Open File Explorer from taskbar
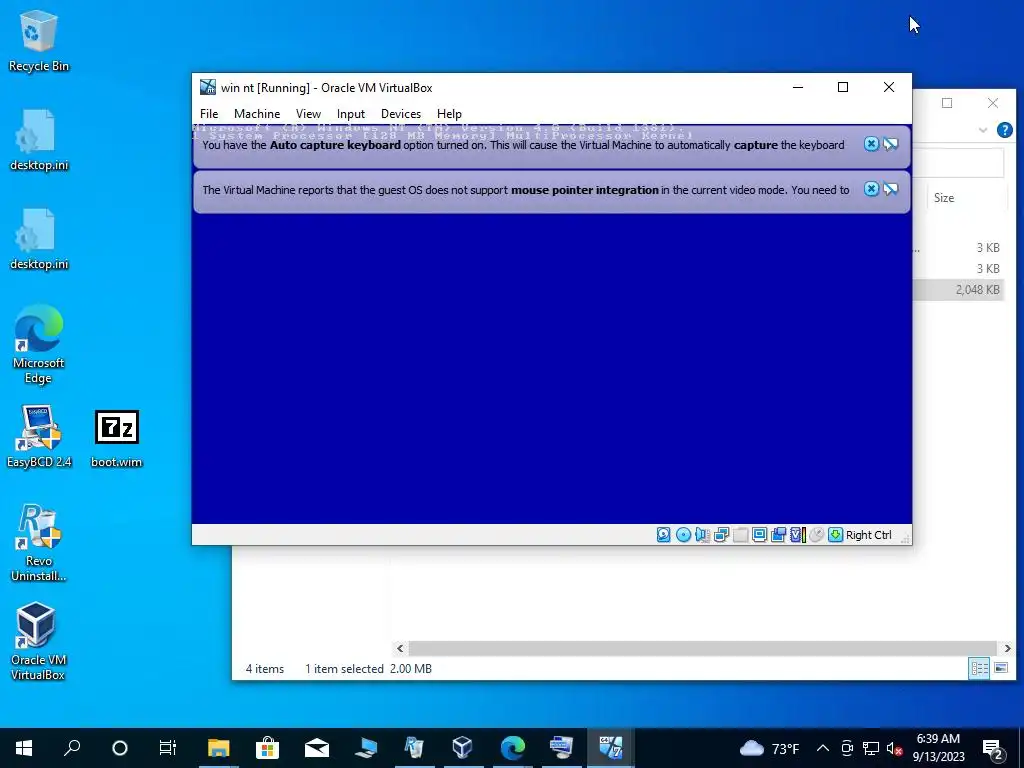This screenshot has width=1024, height=768. pos(219,748)
